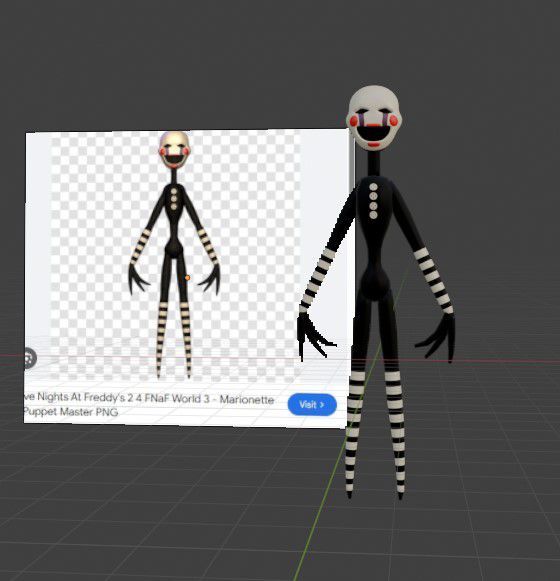Click the "Puppet Master PNG" caption text
Image resolution: width=560 pixels, height=581 pixels.
pyautogui.click(x=70, y=412)
